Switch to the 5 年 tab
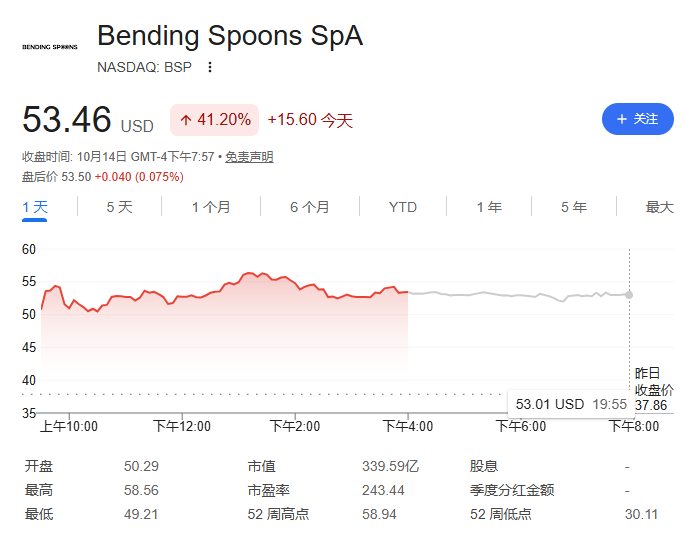The image size is (686, 537). 574,207
